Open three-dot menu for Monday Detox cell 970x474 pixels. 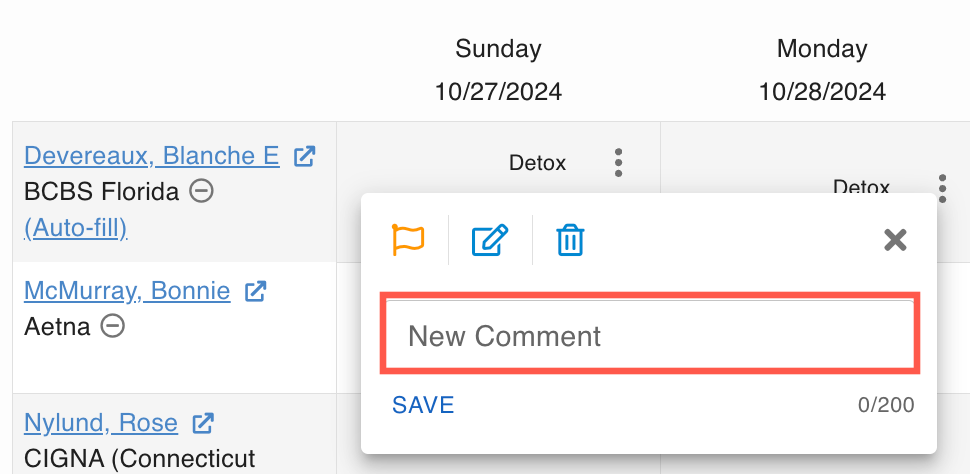tap(942, 187)
